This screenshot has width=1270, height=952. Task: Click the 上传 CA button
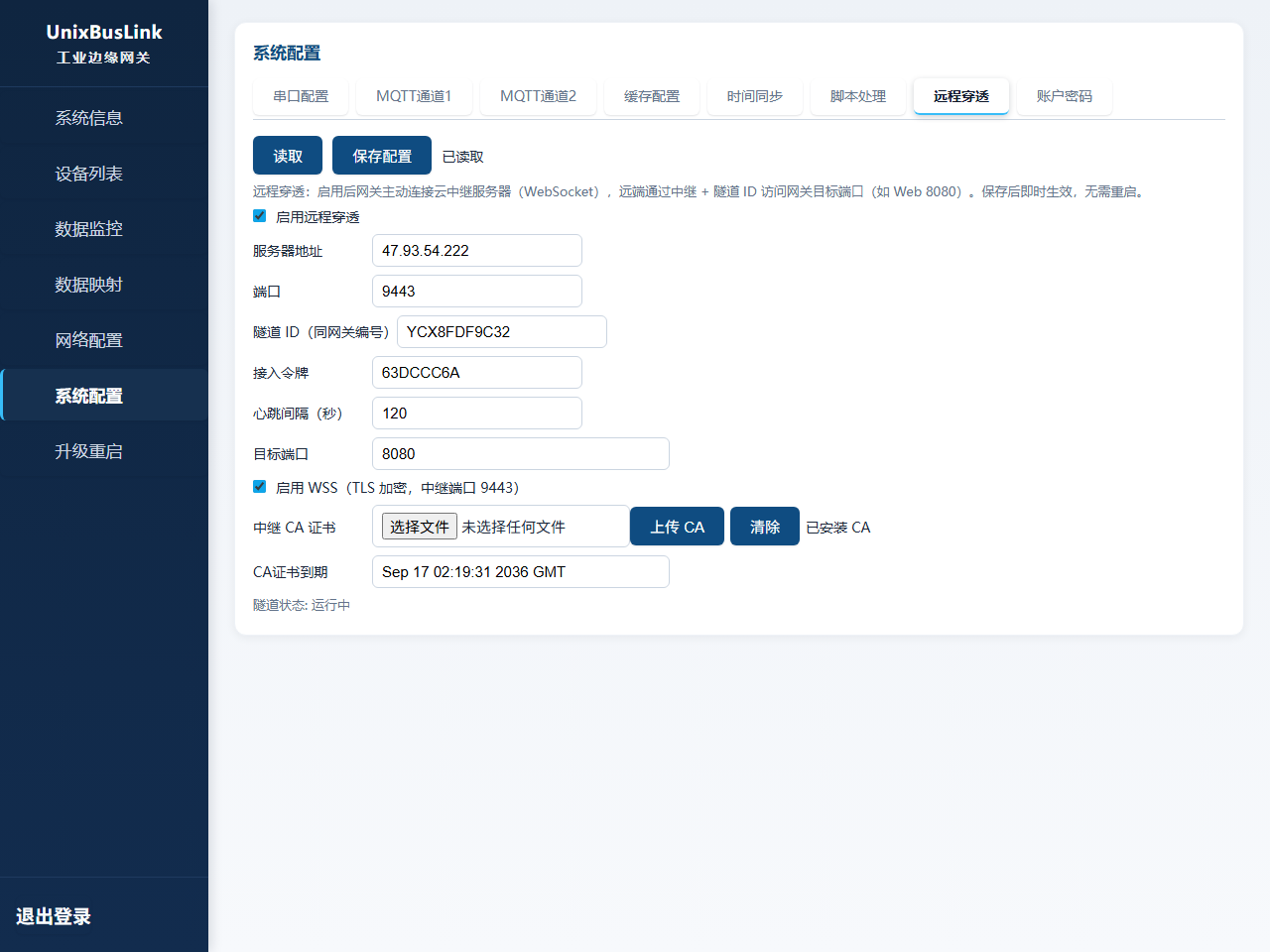pyautogui.click(x=678, y=527)
